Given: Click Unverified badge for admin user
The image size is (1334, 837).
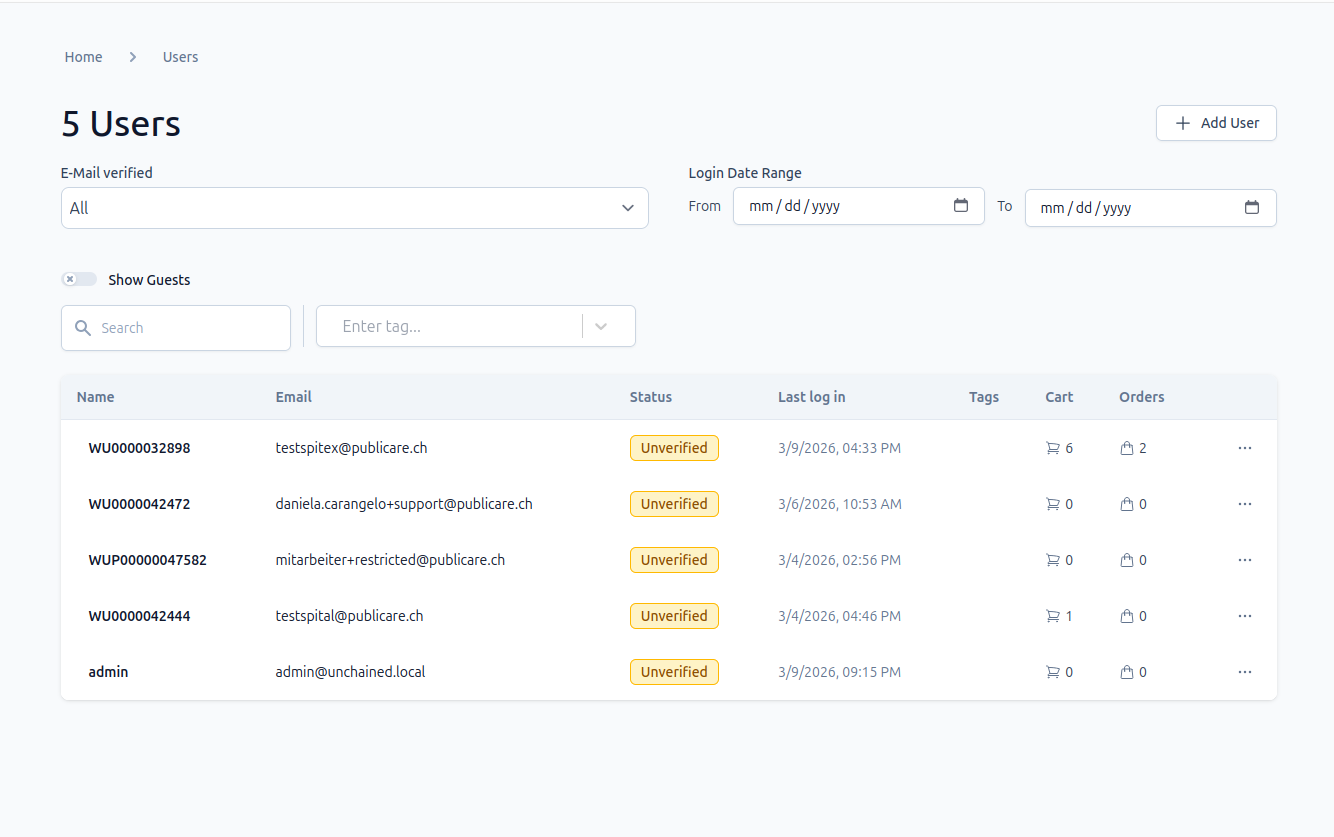Looking at the screenshot, I should 674,672.
